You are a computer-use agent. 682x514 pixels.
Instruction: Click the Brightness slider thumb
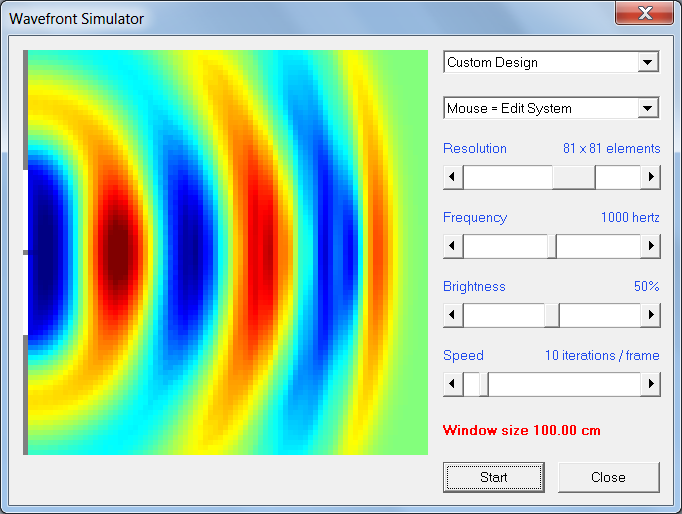click(552, 314)
